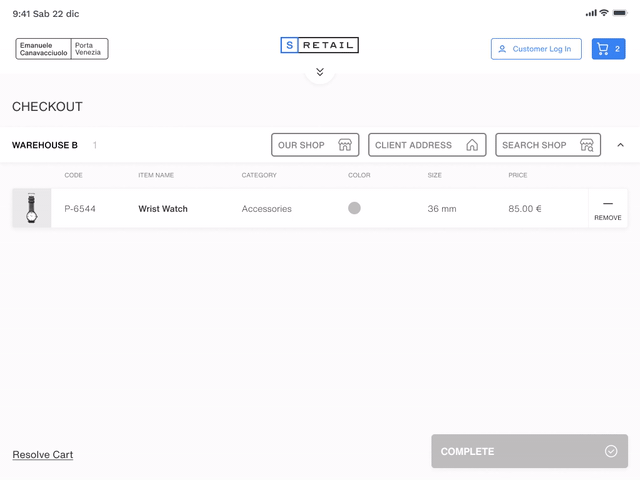The height and width of the screenshot is (480, 640).
Task: Click the Porta Venezia store label
Action: pos(89,49)
